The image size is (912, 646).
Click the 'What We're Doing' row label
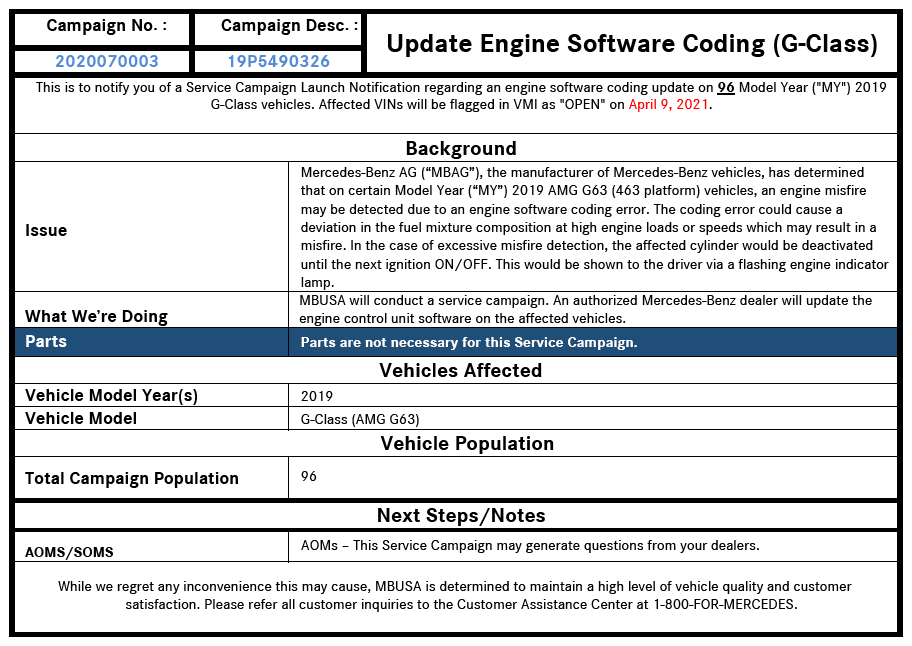pyautogui.click(x=96, y=316)
